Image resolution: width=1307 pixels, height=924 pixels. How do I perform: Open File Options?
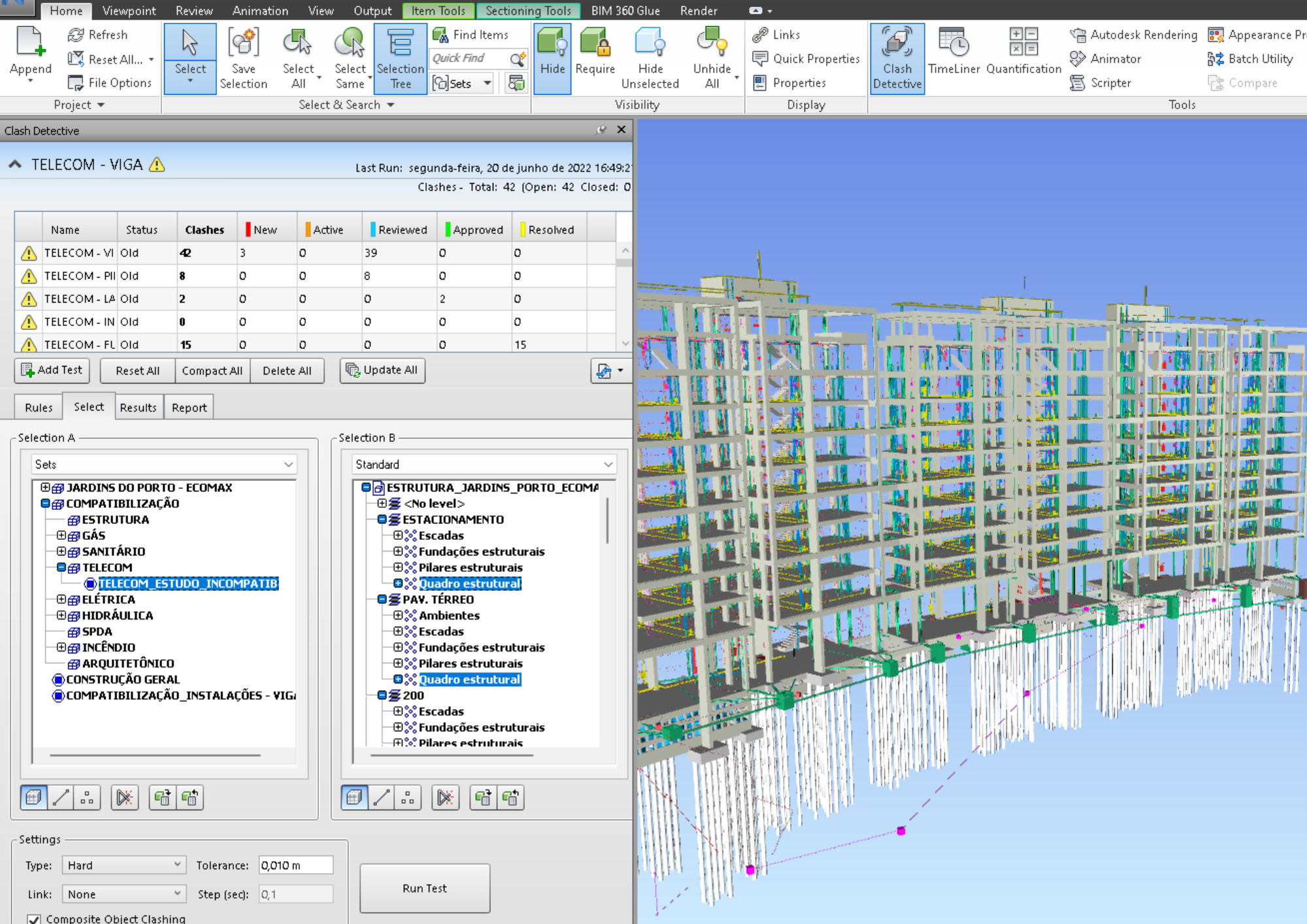110,82
